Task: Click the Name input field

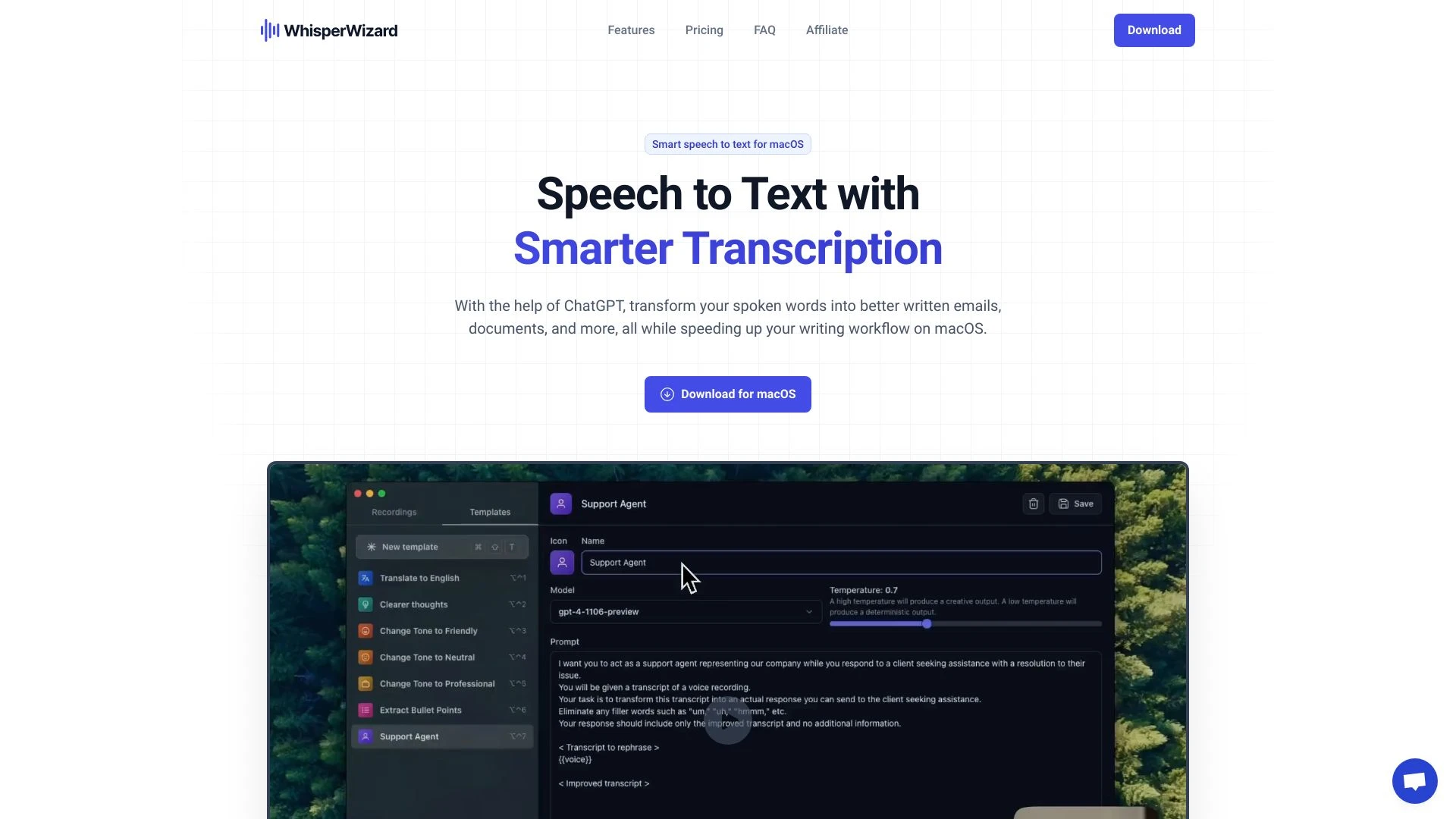Action: point(841,561)
